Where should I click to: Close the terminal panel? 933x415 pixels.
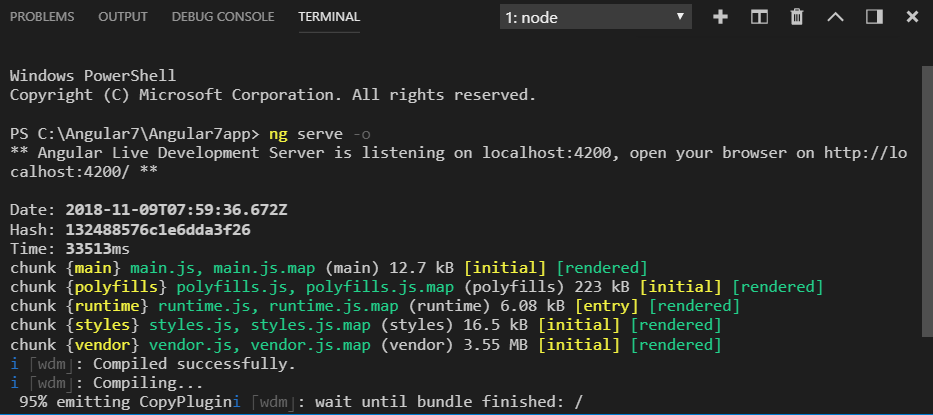point(912,17)
